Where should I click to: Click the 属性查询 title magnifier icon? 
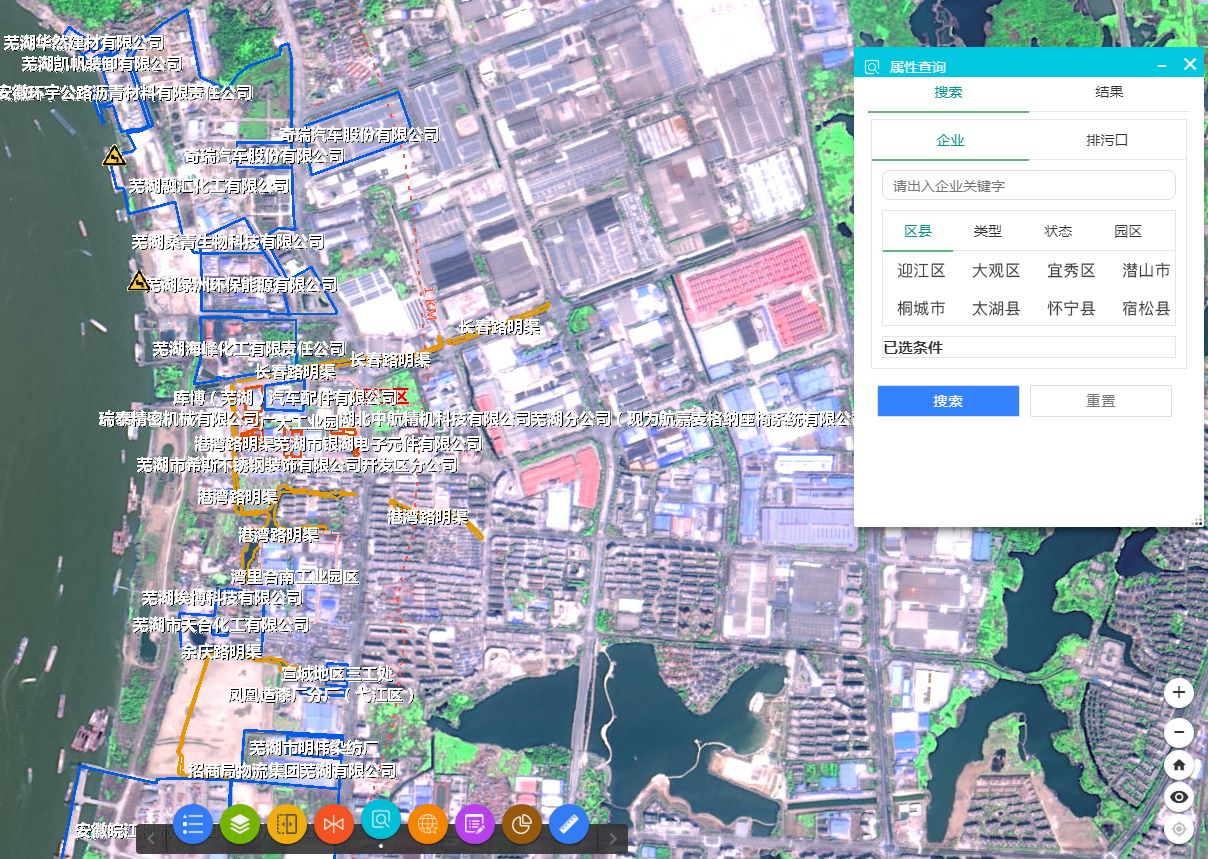coord(872,67)
